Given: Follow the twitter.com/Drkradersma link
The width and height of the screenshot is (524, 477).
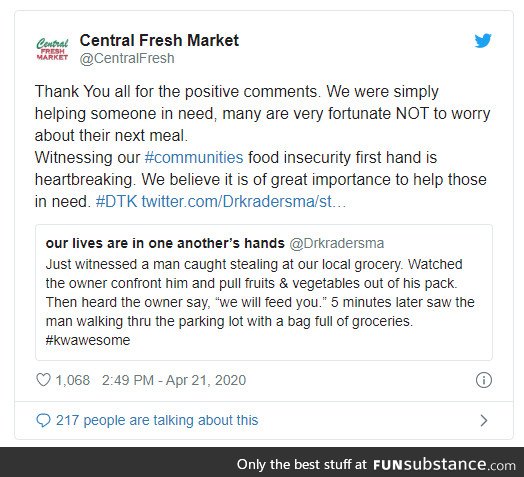Looking at the screenshot, I should [x=244, y=202].
